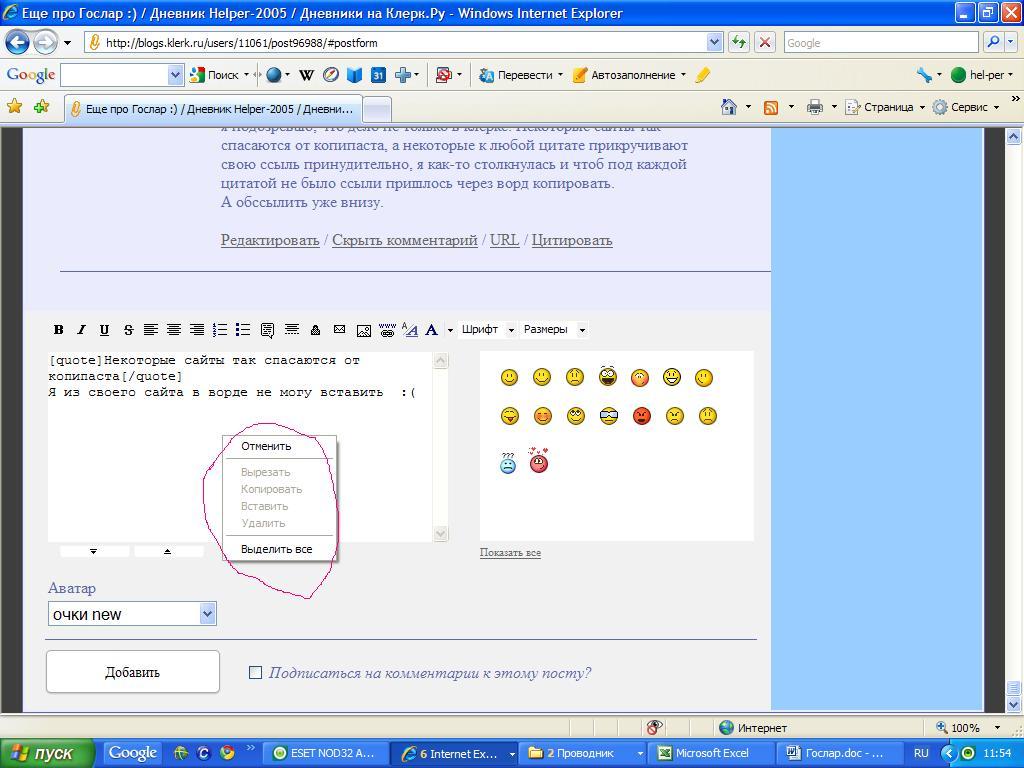This screenshot has width=1024, height=768.
Task: Insert the blue confused question-marks smiley
Action: click(x=508, y=463)
